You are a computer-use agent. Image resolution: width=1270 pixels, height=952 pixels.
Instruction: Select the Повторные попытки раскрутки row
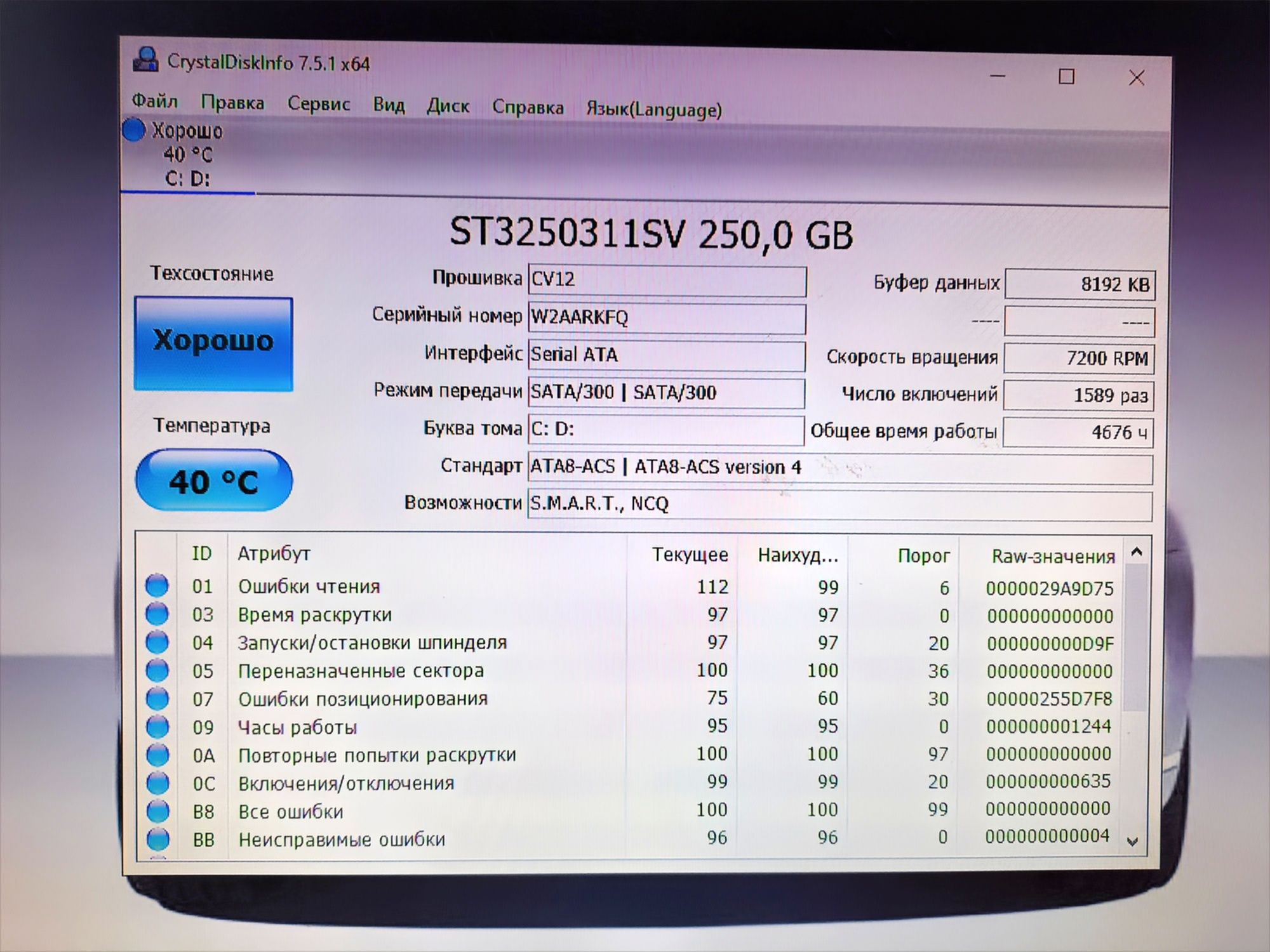(631, 755)
